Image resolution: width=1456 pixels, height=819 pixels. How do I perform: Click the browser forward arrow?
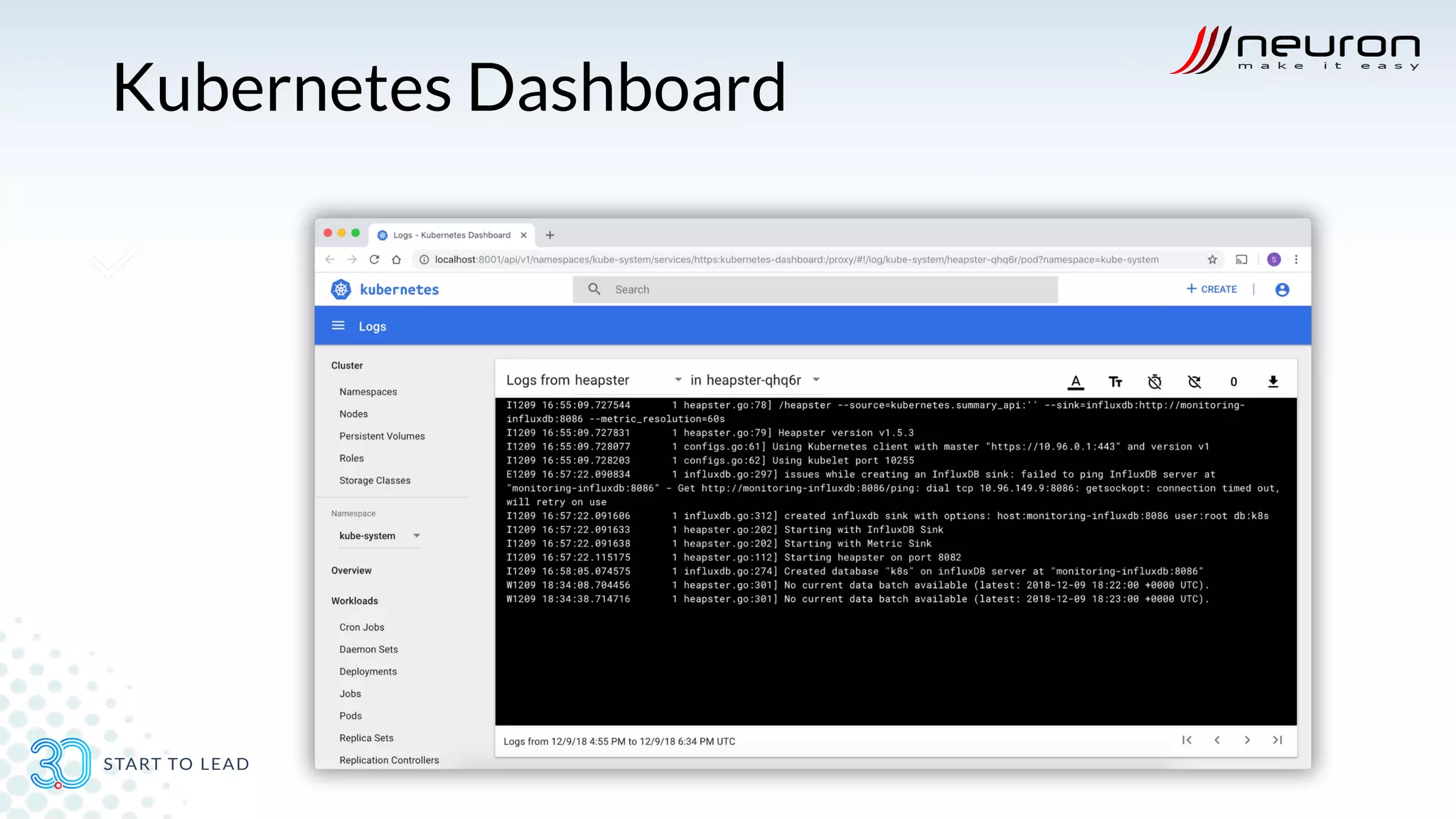click(x=352, y=259)
